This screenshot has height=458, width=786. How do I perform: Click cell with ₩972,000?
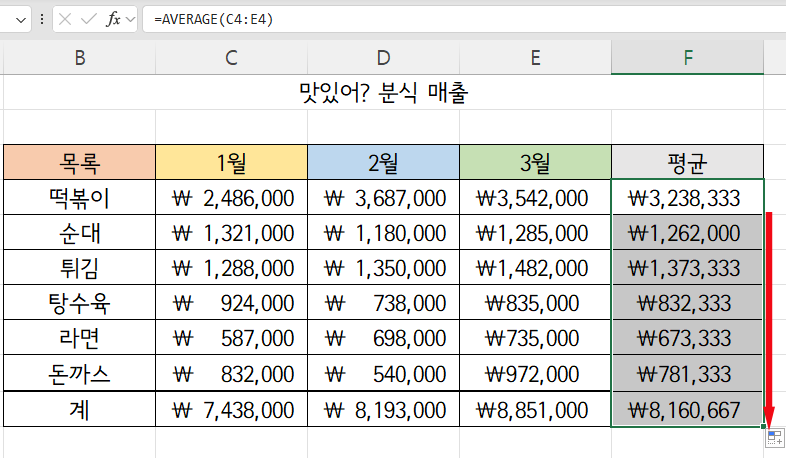click(535, 373)
